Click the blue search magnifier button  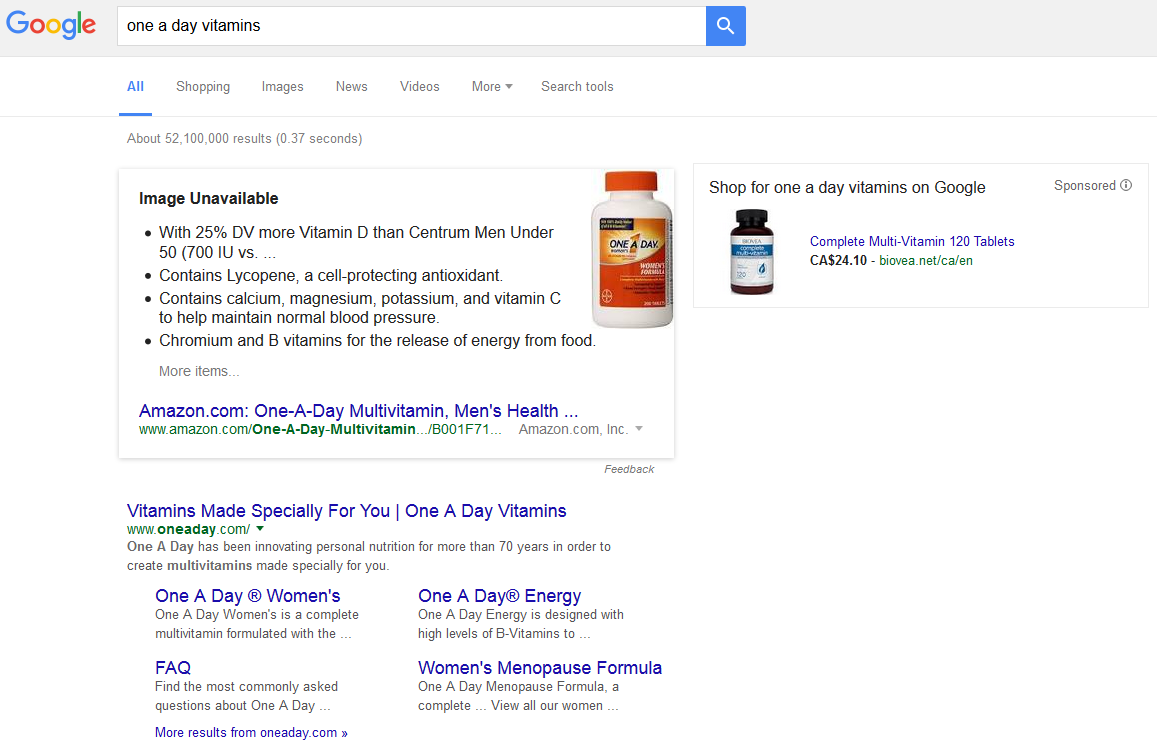click(x=725, y=26)
